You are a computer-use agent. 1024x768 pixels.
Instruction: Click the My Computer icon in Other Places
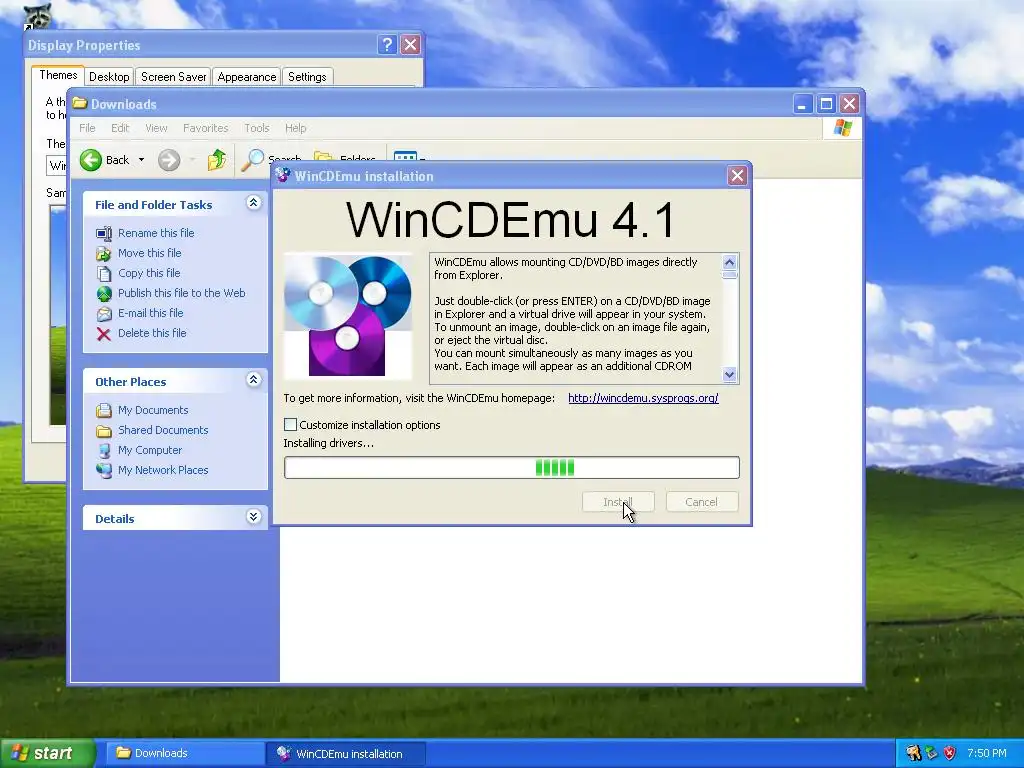(x=104, y=451)
